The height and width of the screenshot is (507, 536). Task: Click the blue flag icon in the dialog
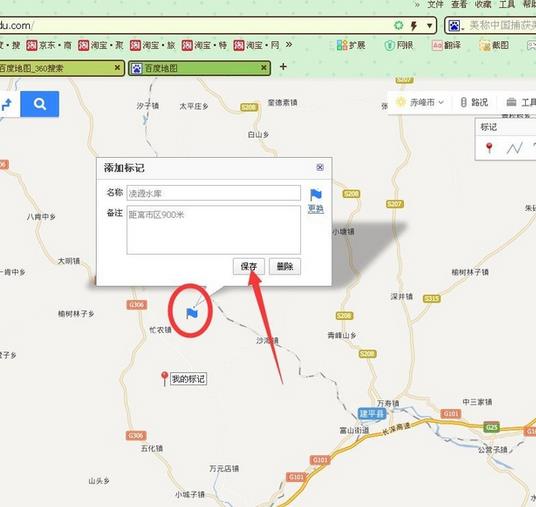click(316, 195)
